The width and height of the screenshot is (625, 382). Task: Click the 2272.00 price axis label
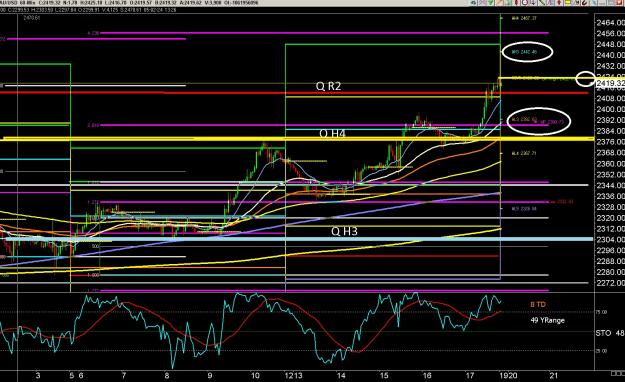610,283
